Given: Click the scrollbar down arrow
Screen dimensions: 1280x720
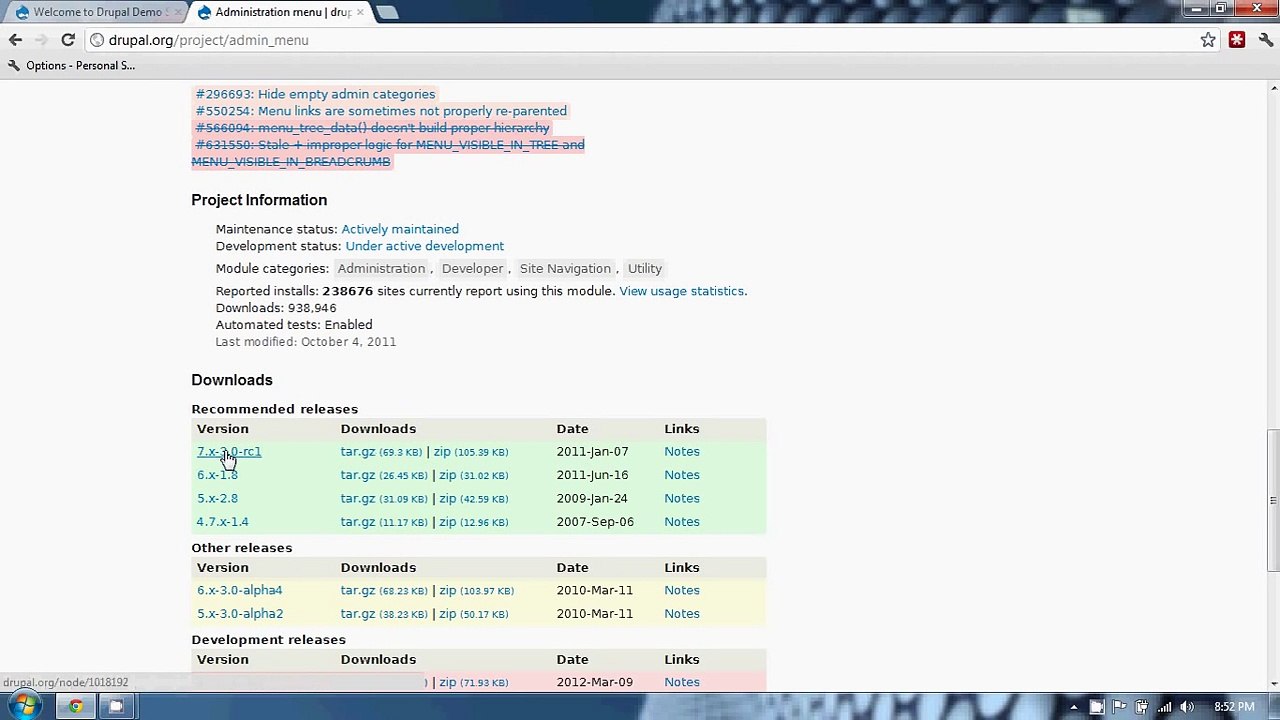Looking at the screenshot, I should (1272, 683).
